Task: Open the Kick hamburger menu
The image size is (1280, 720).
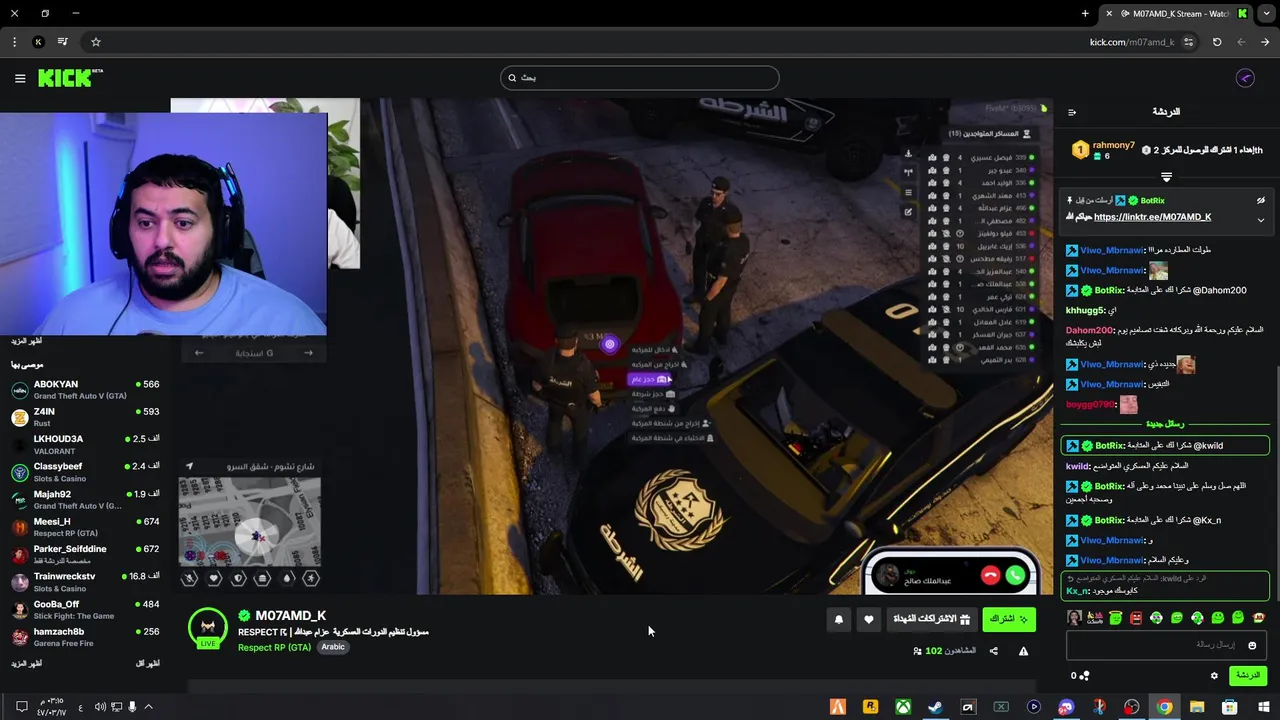Action: pos(20,78)
